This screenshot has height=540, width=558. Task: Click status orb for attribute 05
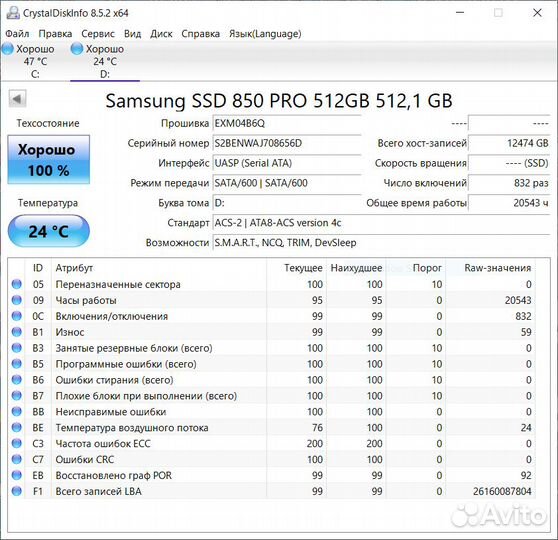pos(16,284)
